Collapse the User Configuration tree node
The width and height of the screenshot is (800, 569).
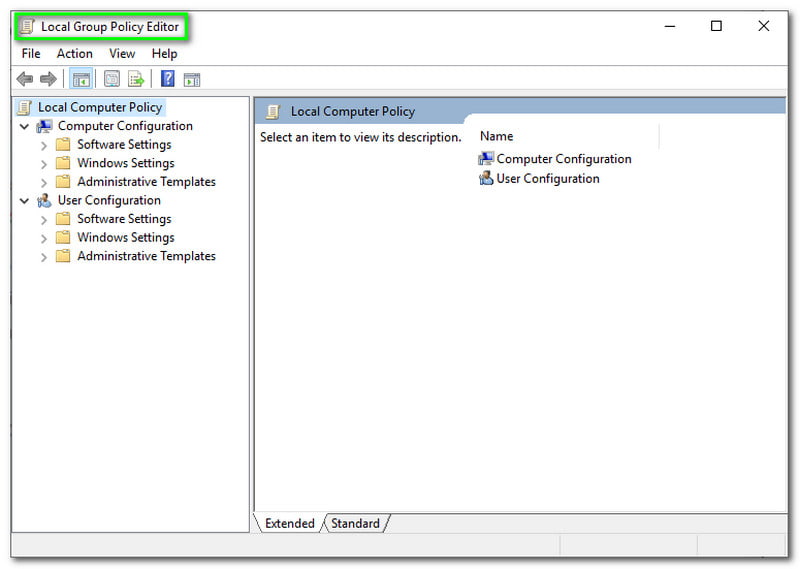(x=25, y=201)
